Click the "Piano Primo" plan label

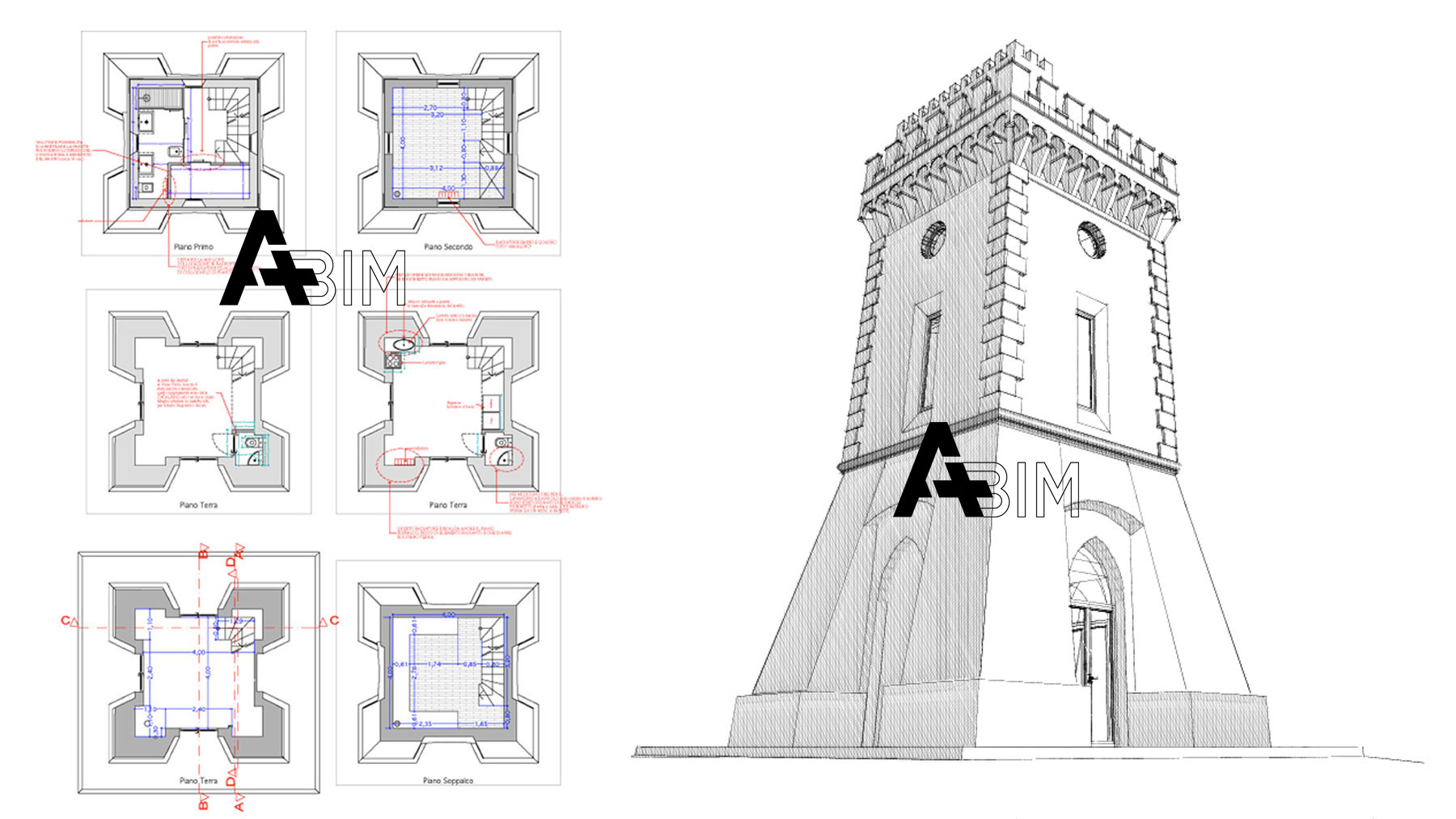193,247
